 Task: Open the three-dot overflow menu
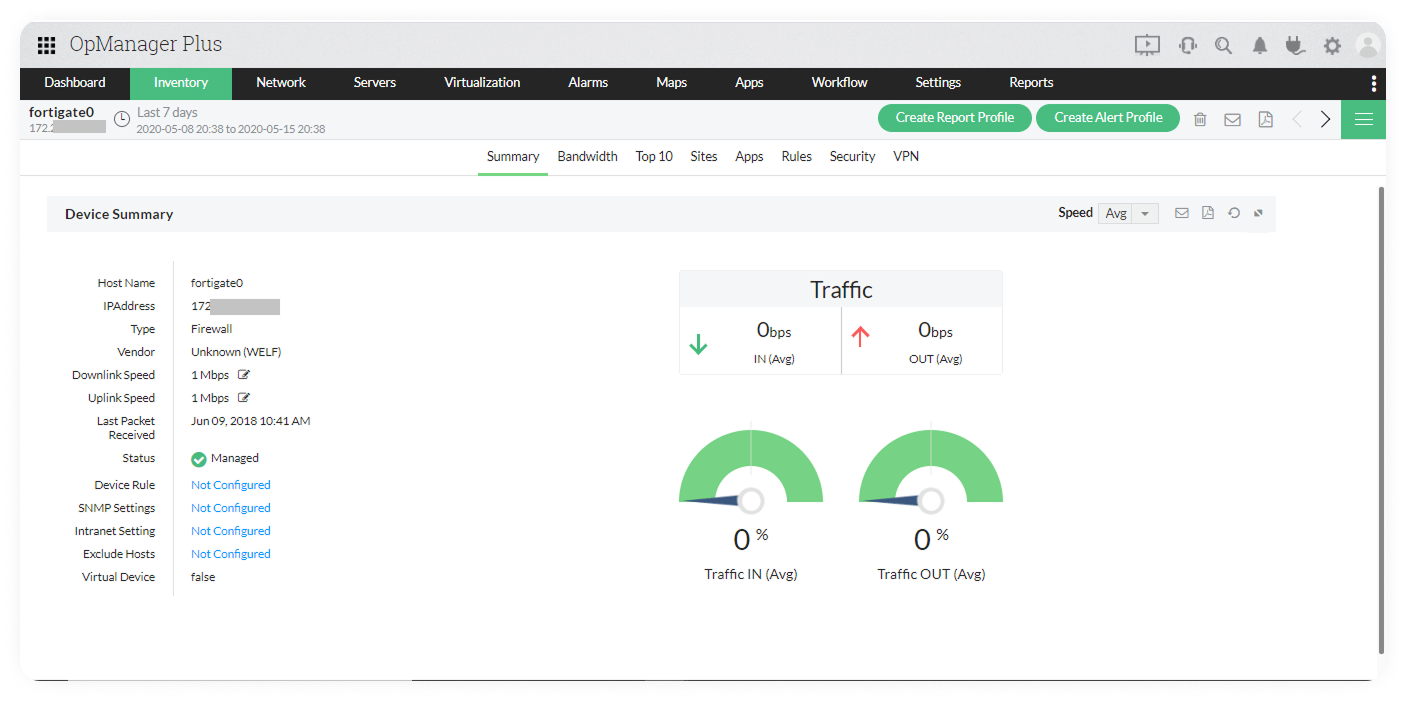tap(1373, 83)
